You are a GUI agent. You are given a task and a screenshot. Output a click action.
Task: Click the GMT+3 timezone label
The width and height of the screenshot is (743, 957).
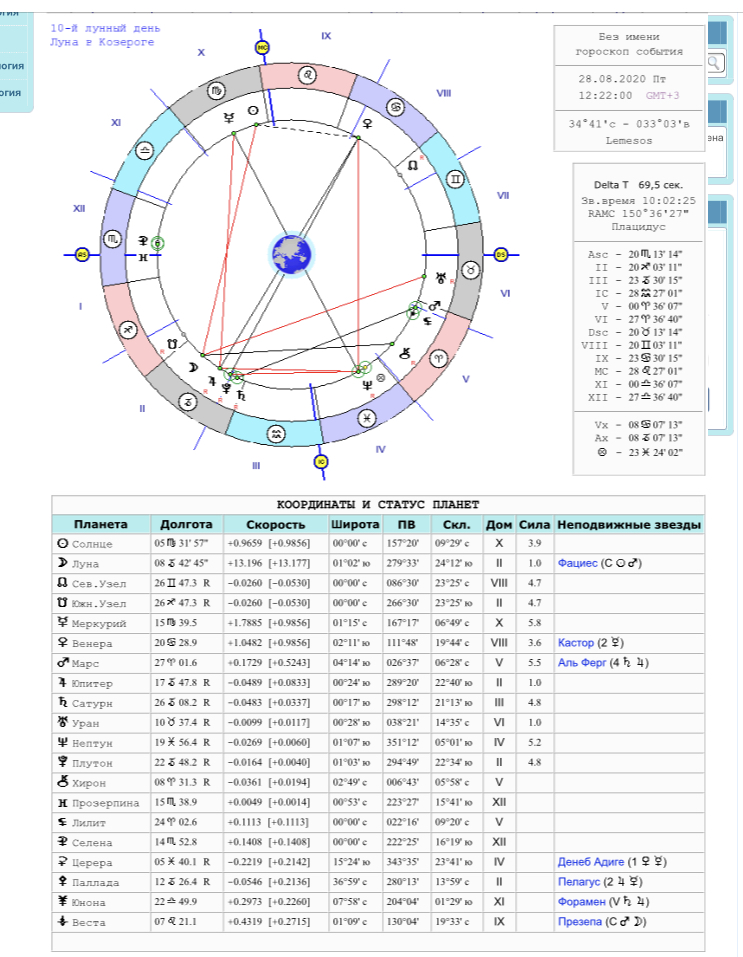point(662,96)
